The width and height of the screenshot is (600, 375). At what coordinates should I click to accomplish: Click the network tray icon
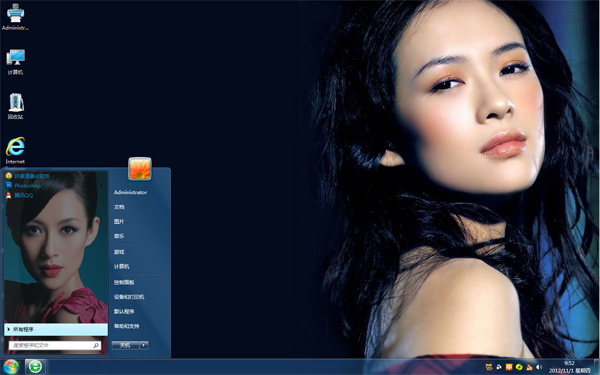click(x=499, y=367)
